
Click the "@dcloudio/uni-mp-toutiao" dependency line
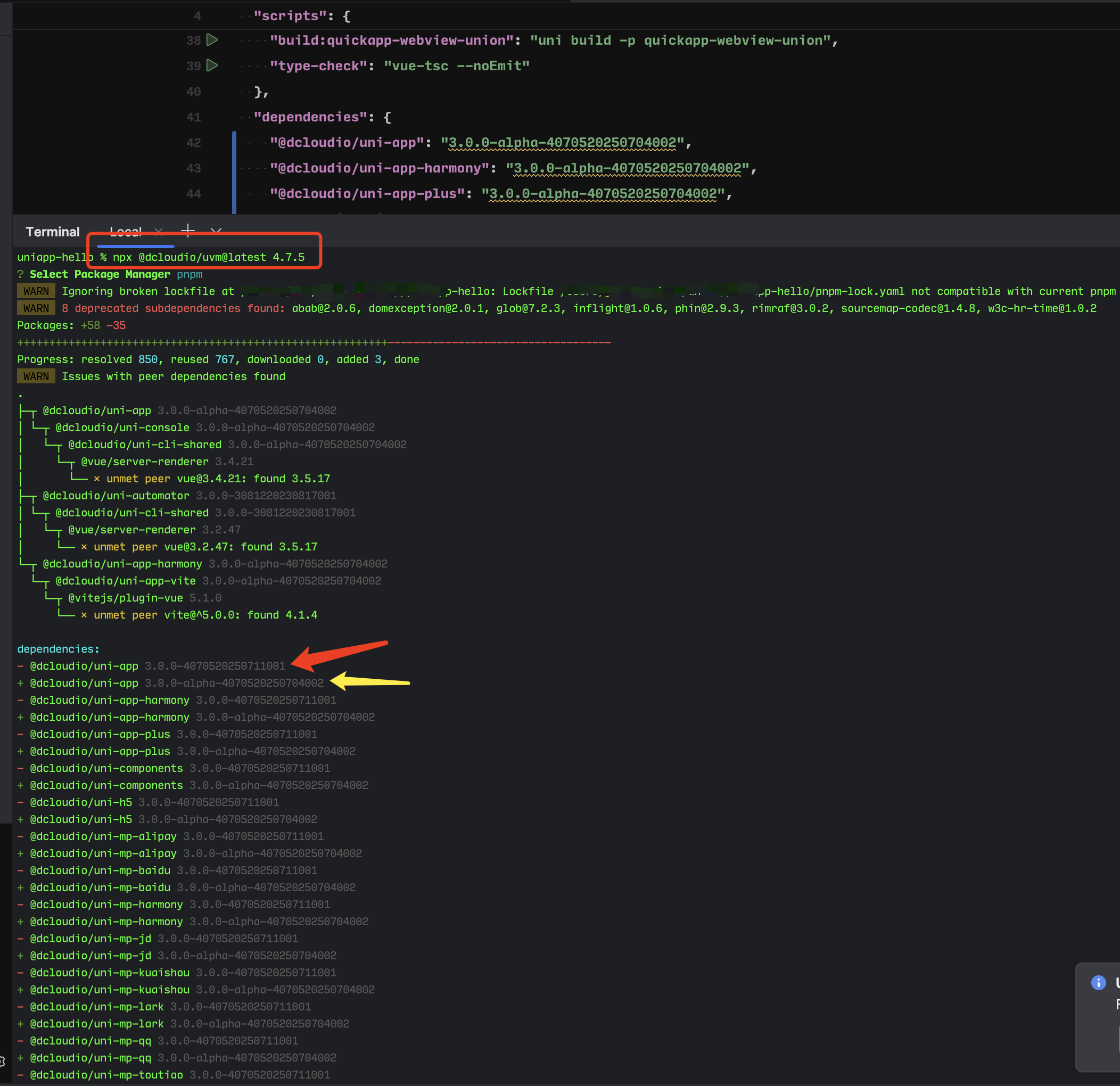pos(174,1076)
